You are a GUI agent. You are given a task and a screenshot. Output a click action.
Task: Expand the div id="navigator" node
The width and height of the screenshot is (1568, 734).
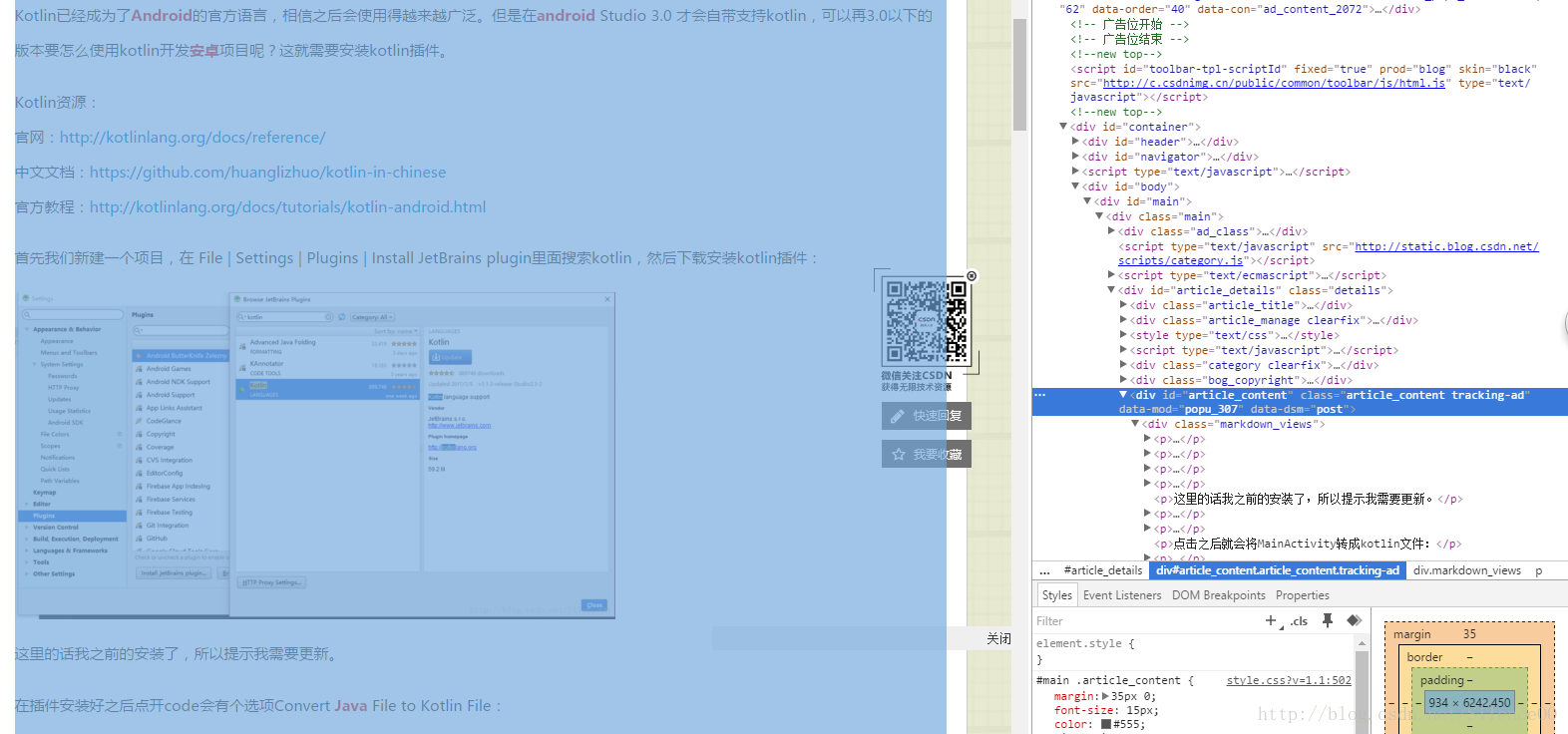[1075, 157]
